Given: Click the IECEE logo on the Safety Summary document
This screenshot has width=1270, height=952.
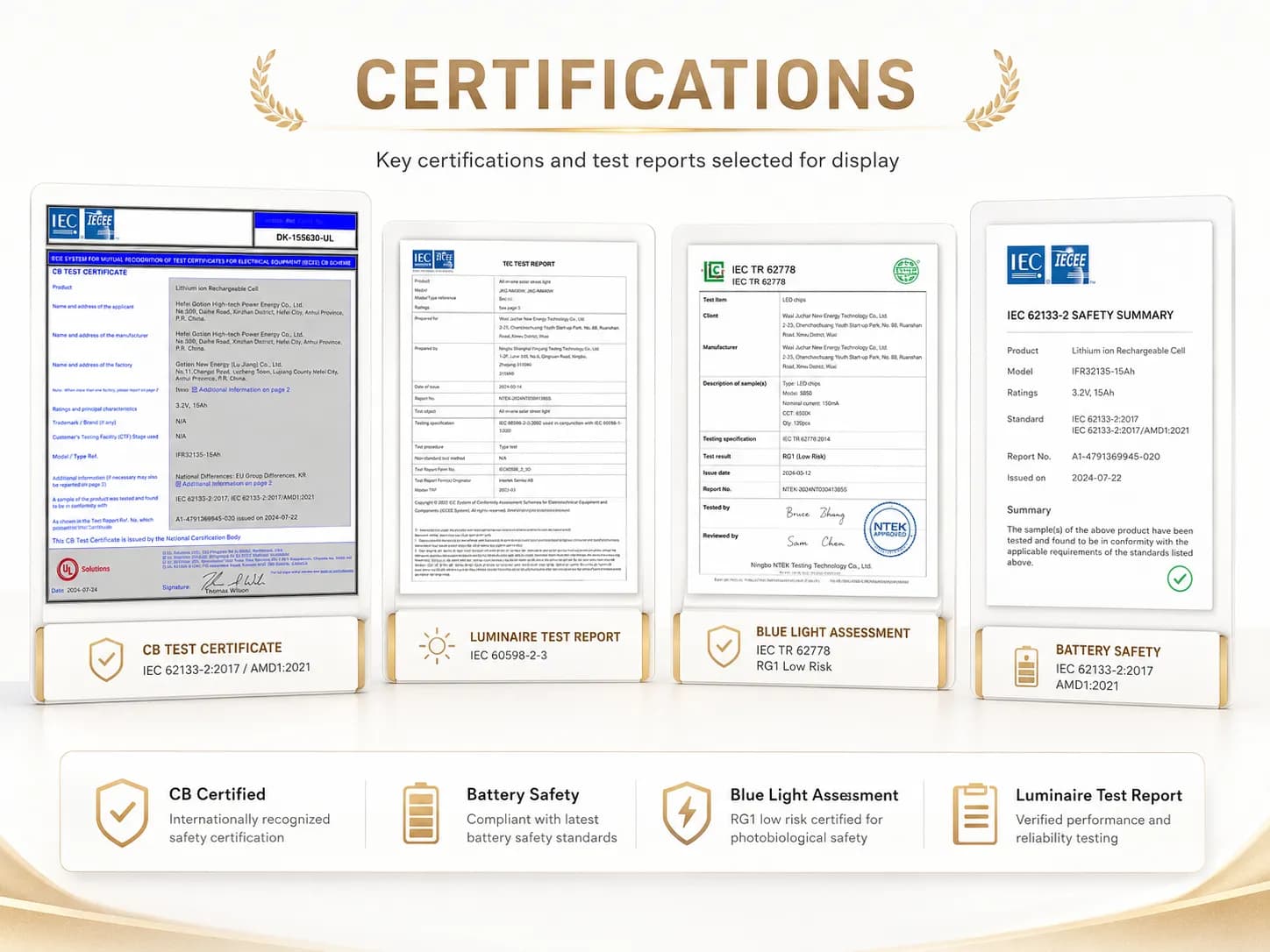Looking at the screenshot, I should coord(1070,263).
